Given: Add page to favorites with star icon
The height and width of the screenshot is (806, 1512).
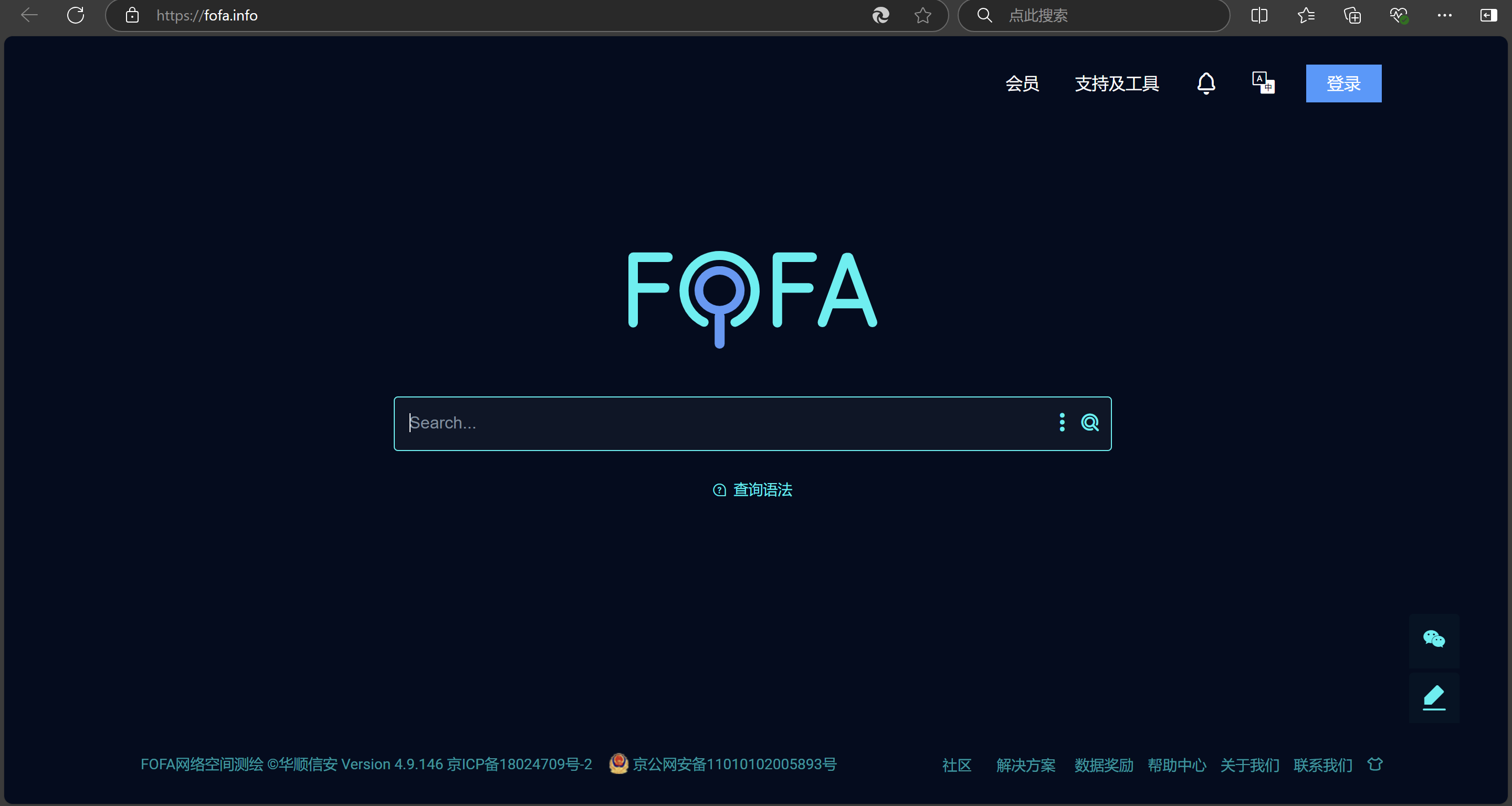Looking at the screenshot, I should tap(923, 15).
